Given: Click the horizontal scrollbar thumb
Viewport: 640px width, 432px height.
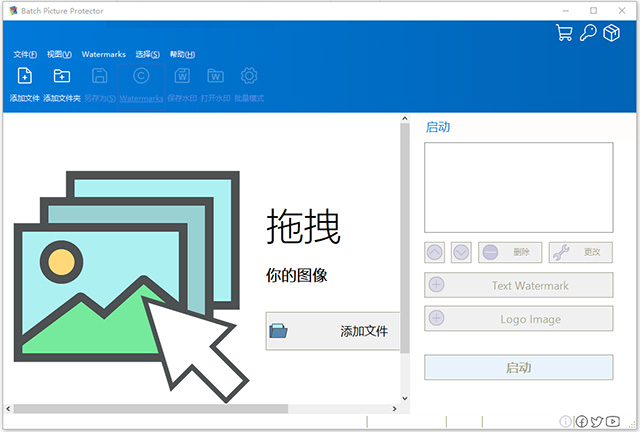Looking at the screenshot, I should tap(151, 408).
